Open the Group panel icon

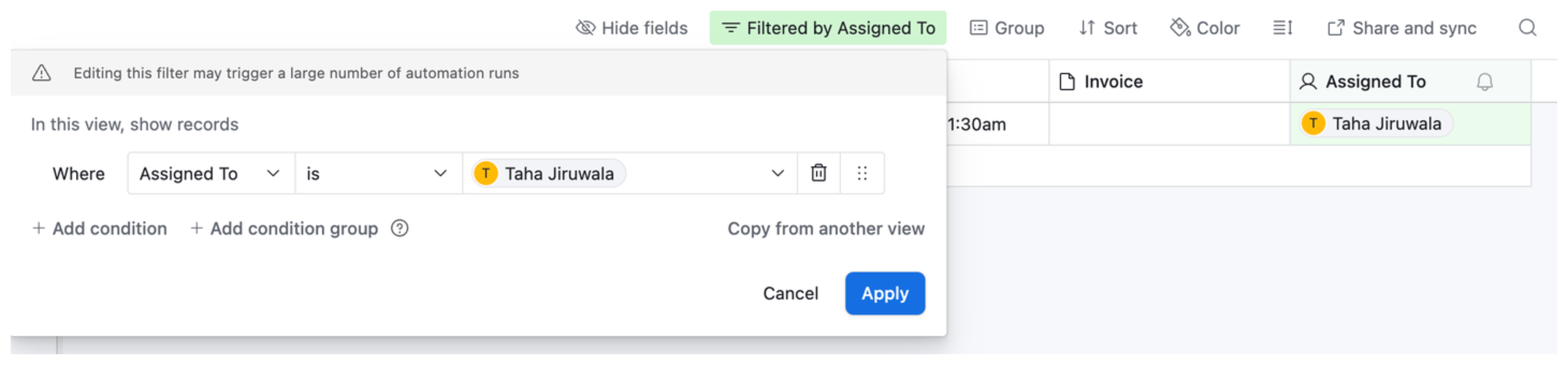point(979,27)
